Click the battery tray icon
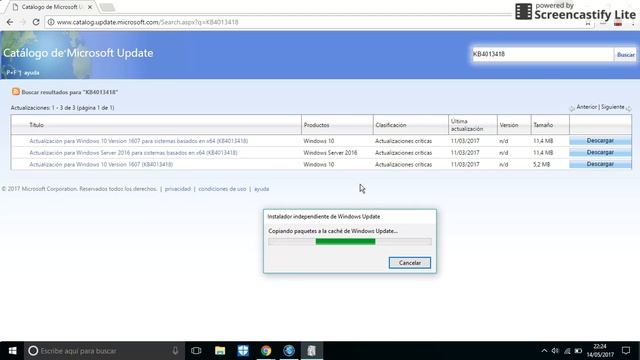The width and height of the screenshot is (640, 360). (x=578, y=351)
